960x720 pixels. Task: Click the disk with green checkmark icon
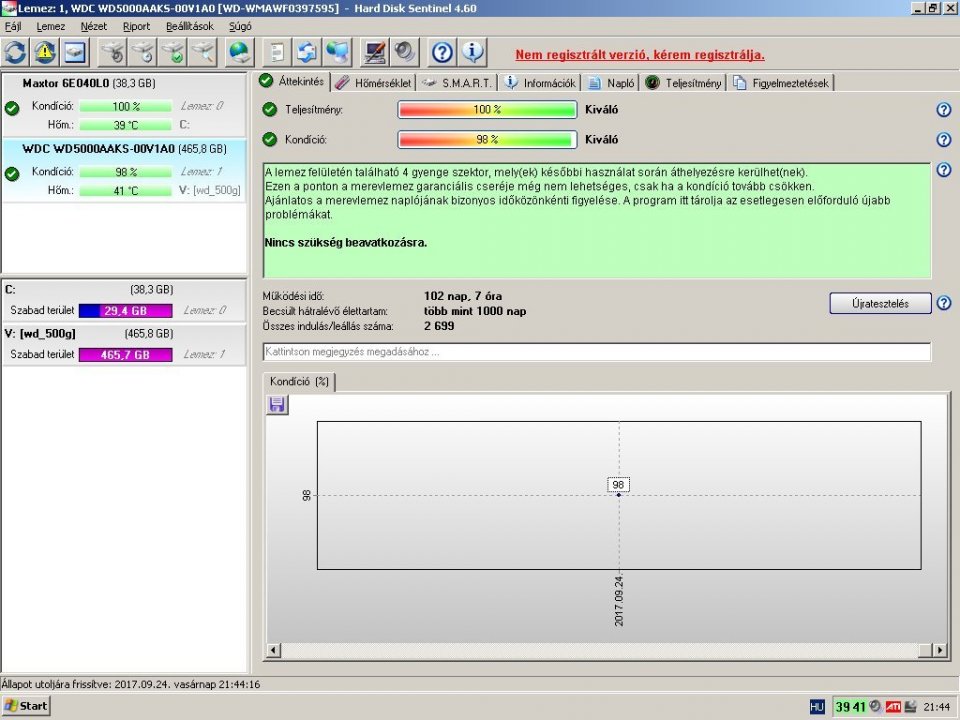point(173,53)
